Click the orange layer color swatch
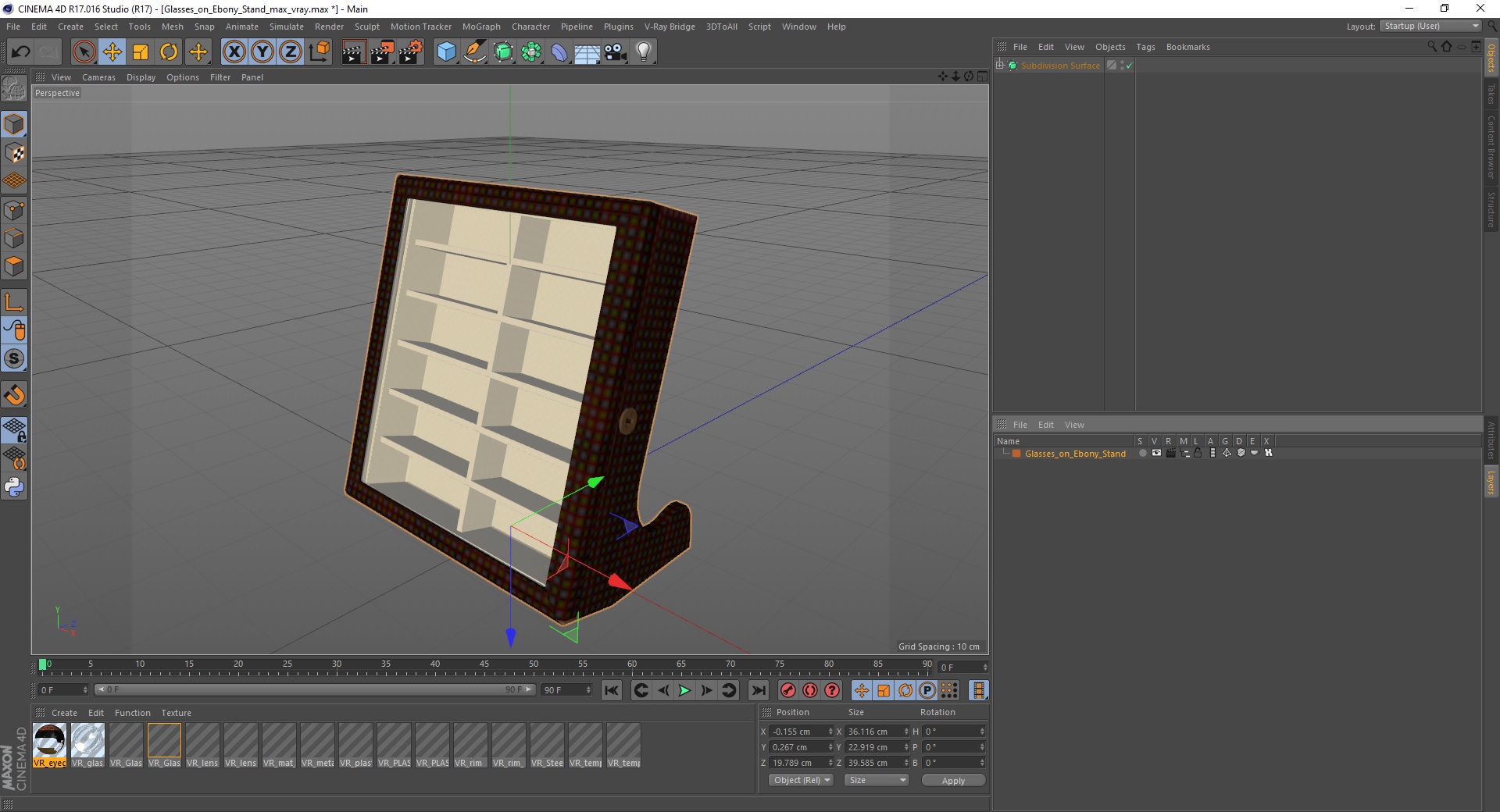Image resolution: width=1500 pixels, height=812 pixels. [x=1016, y=454]
